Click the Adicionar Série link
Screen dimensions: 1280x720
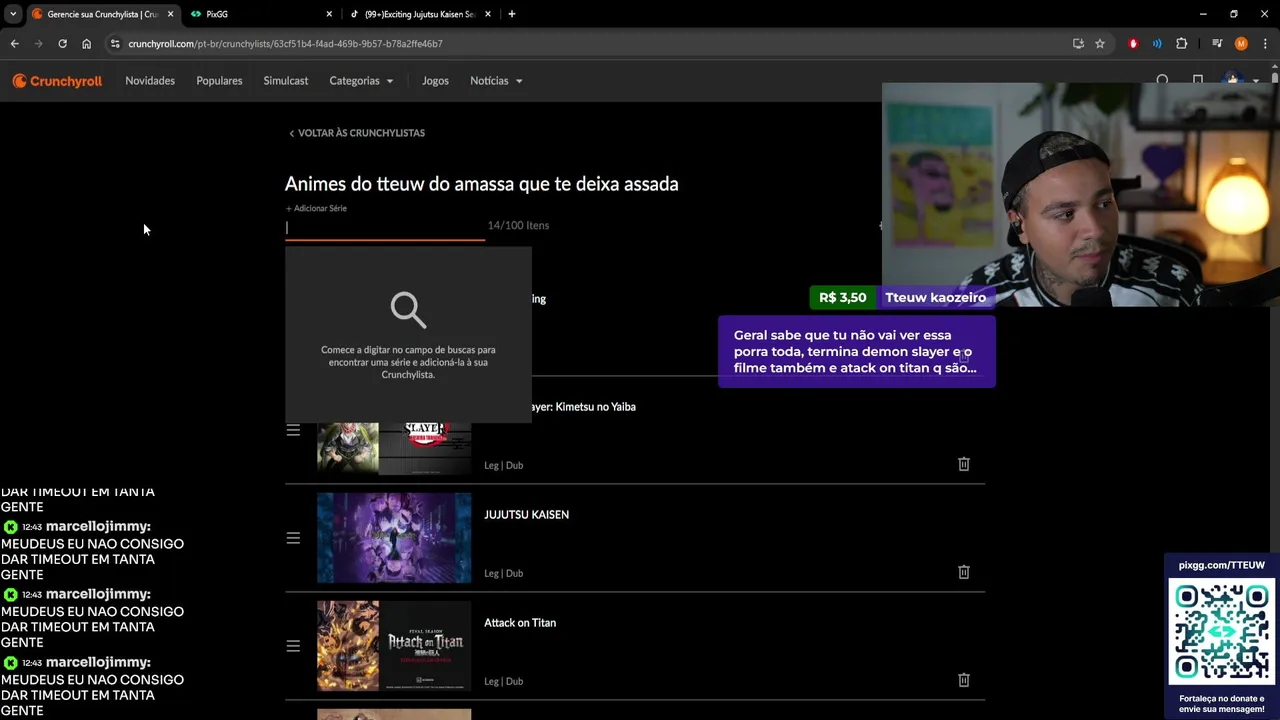(316, 208)
